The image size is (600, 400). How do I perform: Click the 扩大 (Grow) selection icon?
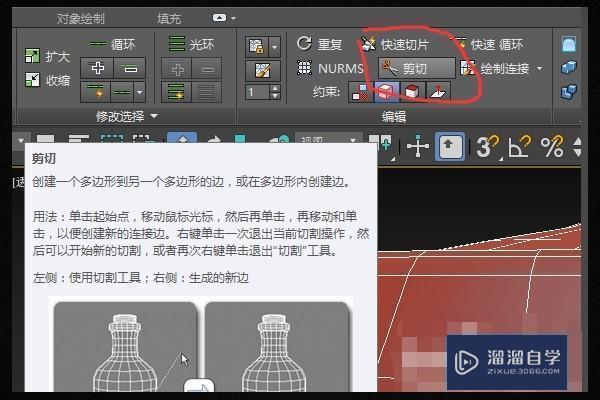(32, 56)
